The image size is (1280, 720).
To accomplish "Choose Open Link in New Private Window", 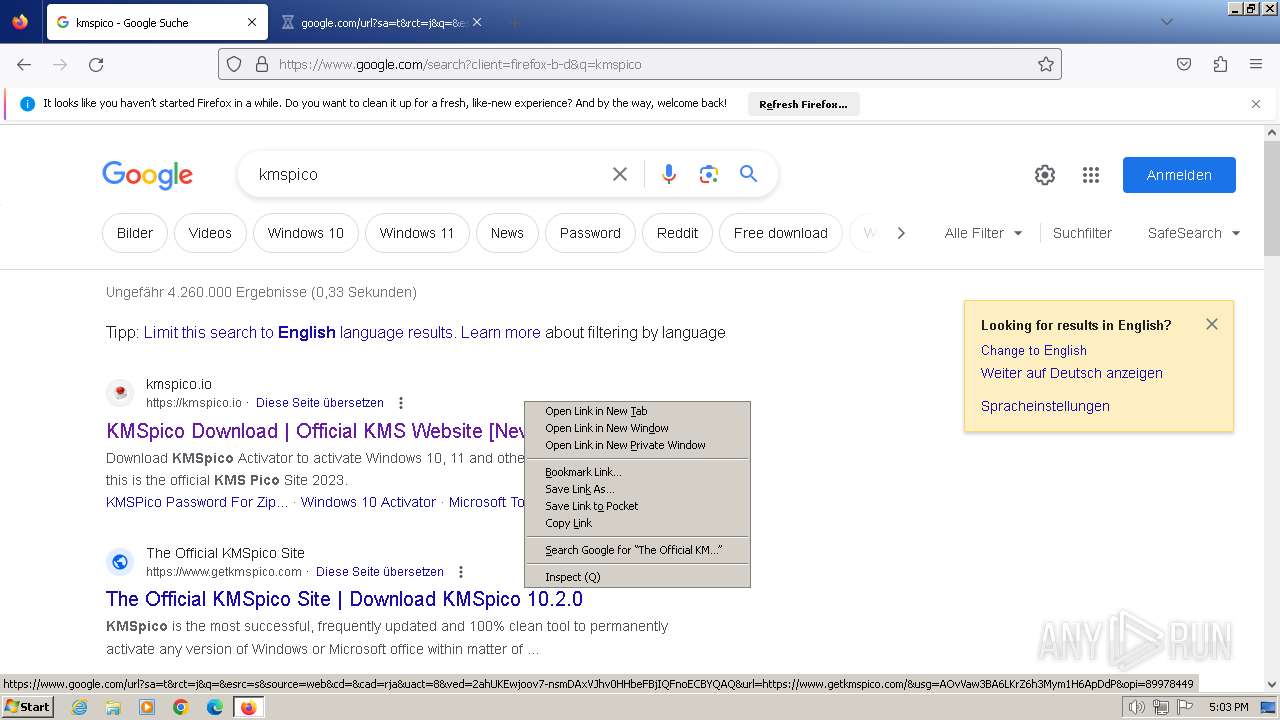I will 637,445.
